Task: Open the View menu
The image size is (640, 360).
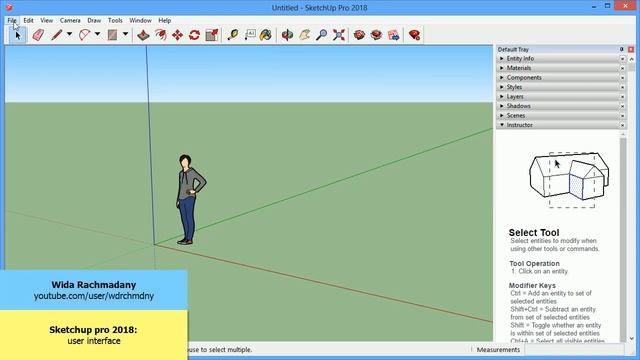Action: pyautogui.click(x=47, y=20)
